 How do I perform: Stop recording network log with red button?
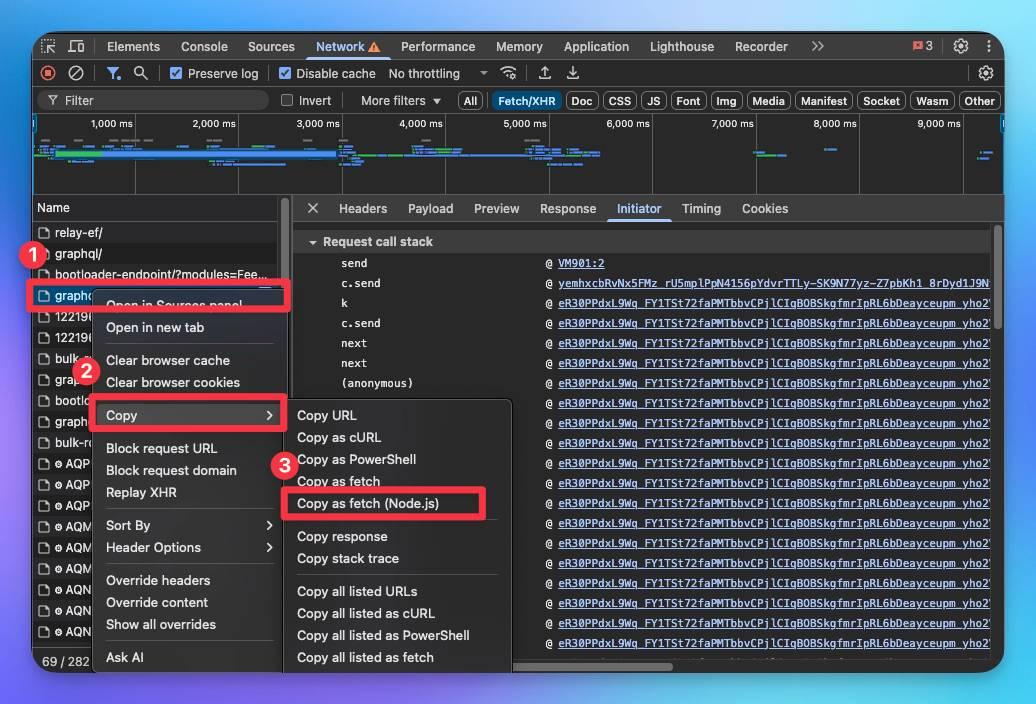[48, 73]
